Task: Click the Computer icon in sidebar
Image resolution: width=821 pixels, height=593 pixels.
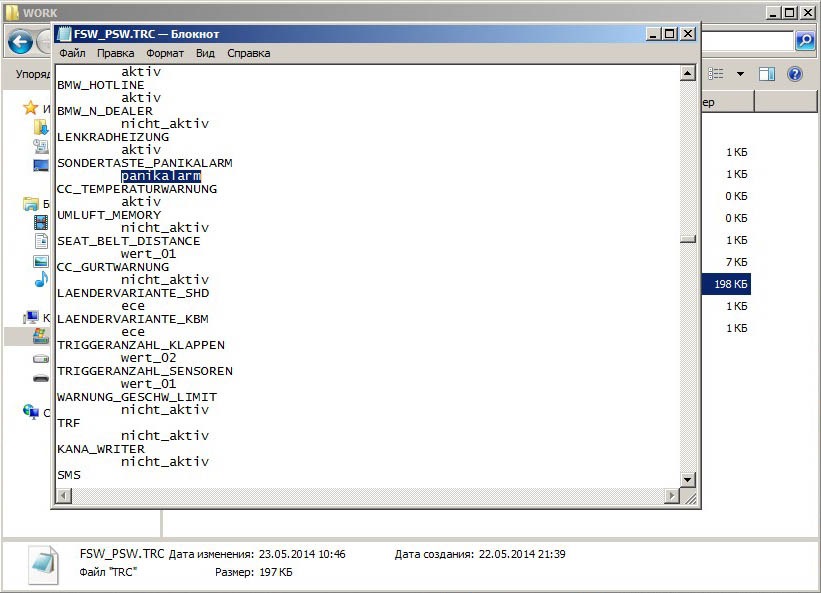Action: point(31,317)
